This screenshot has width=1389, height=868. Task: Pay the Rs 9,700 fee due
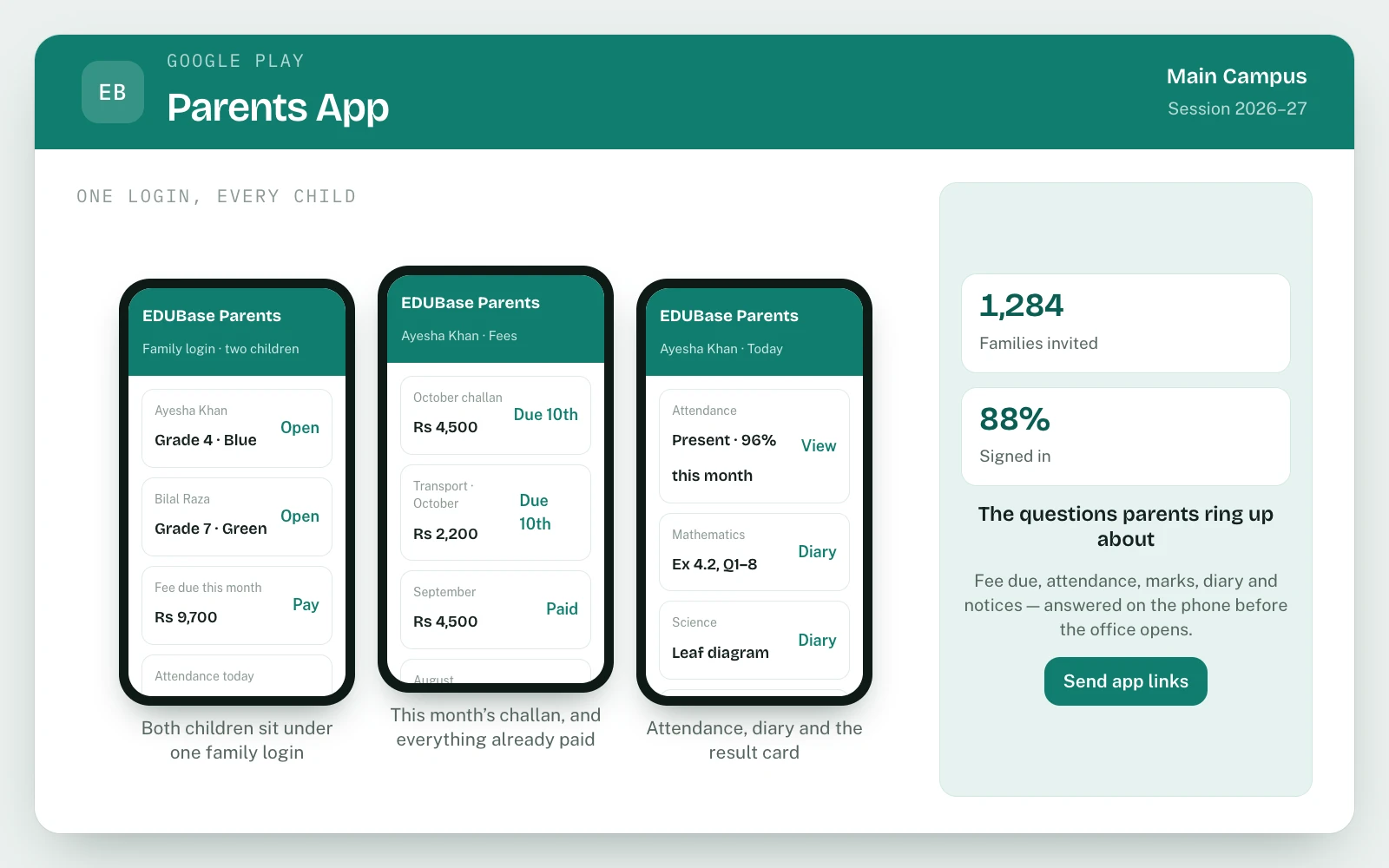[x=306, y=605]
